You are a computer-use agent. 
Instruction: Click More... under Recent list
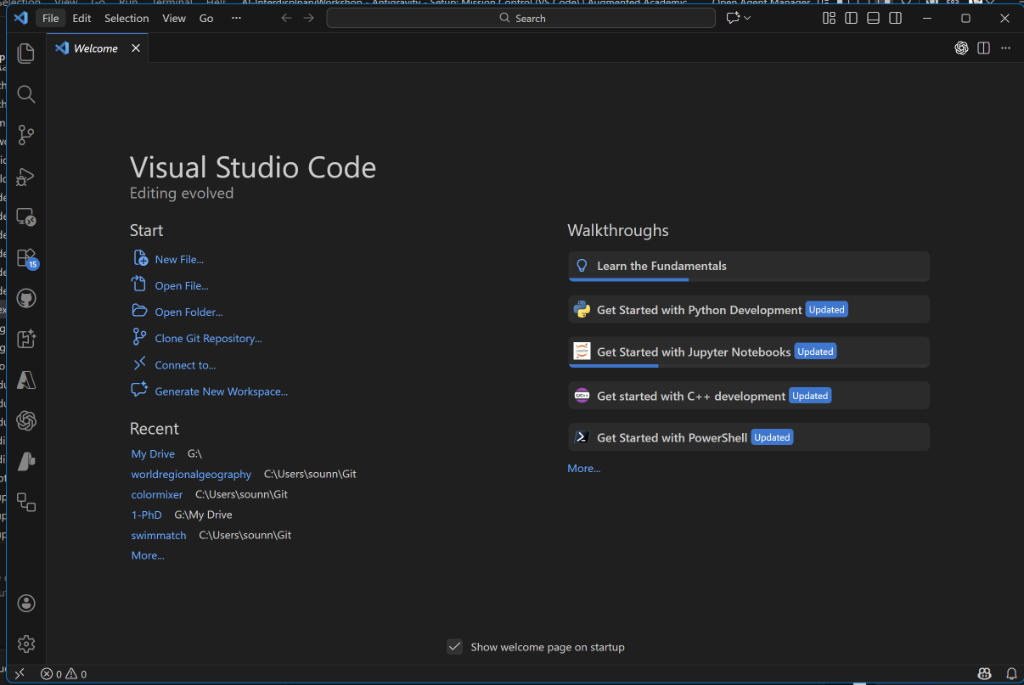(148, 555)
